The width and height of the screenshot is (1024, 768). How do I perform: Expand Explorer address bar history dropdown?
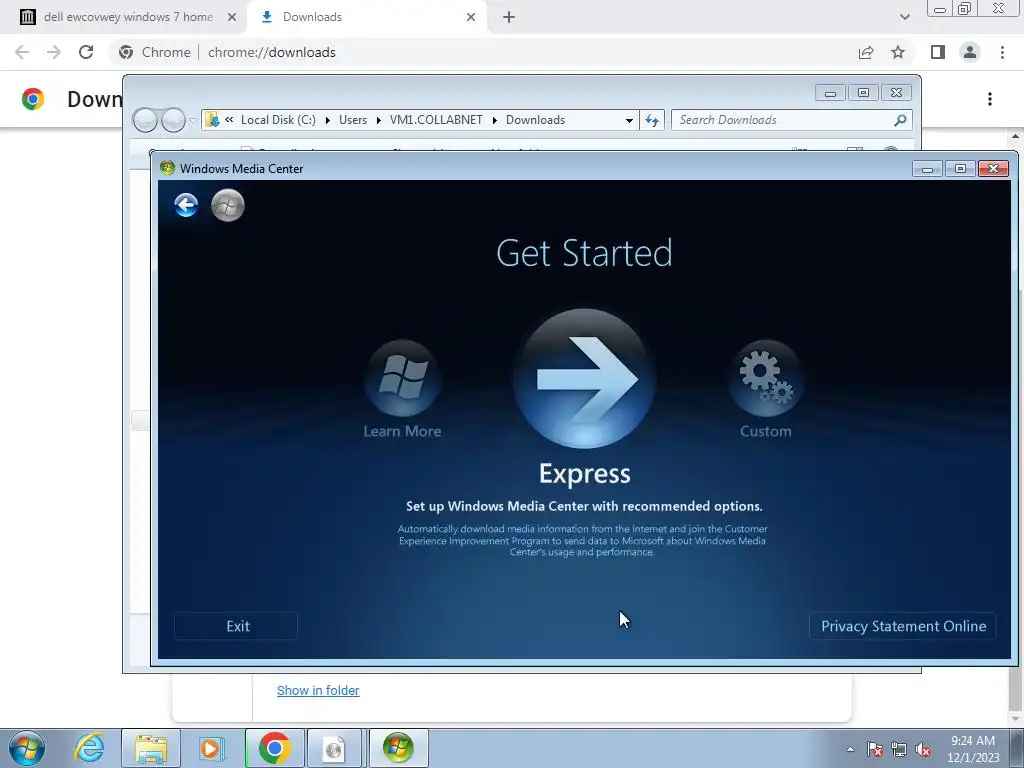629,120
